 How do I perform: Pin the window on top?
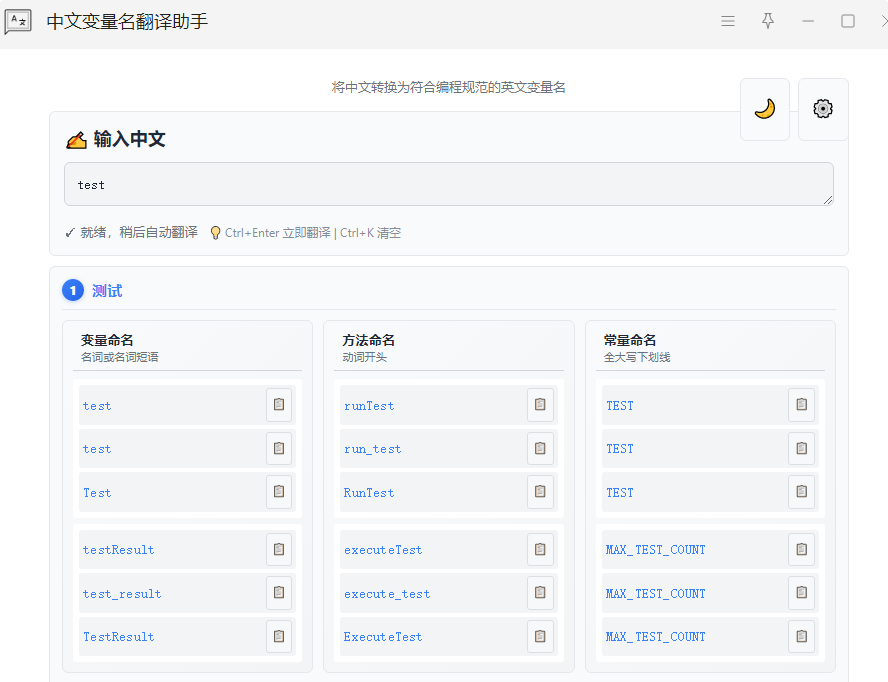click(768, 21)
